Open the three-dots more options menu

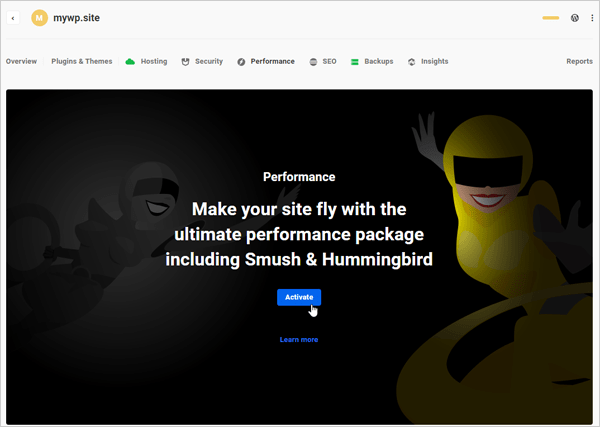(x=591, y=18)
